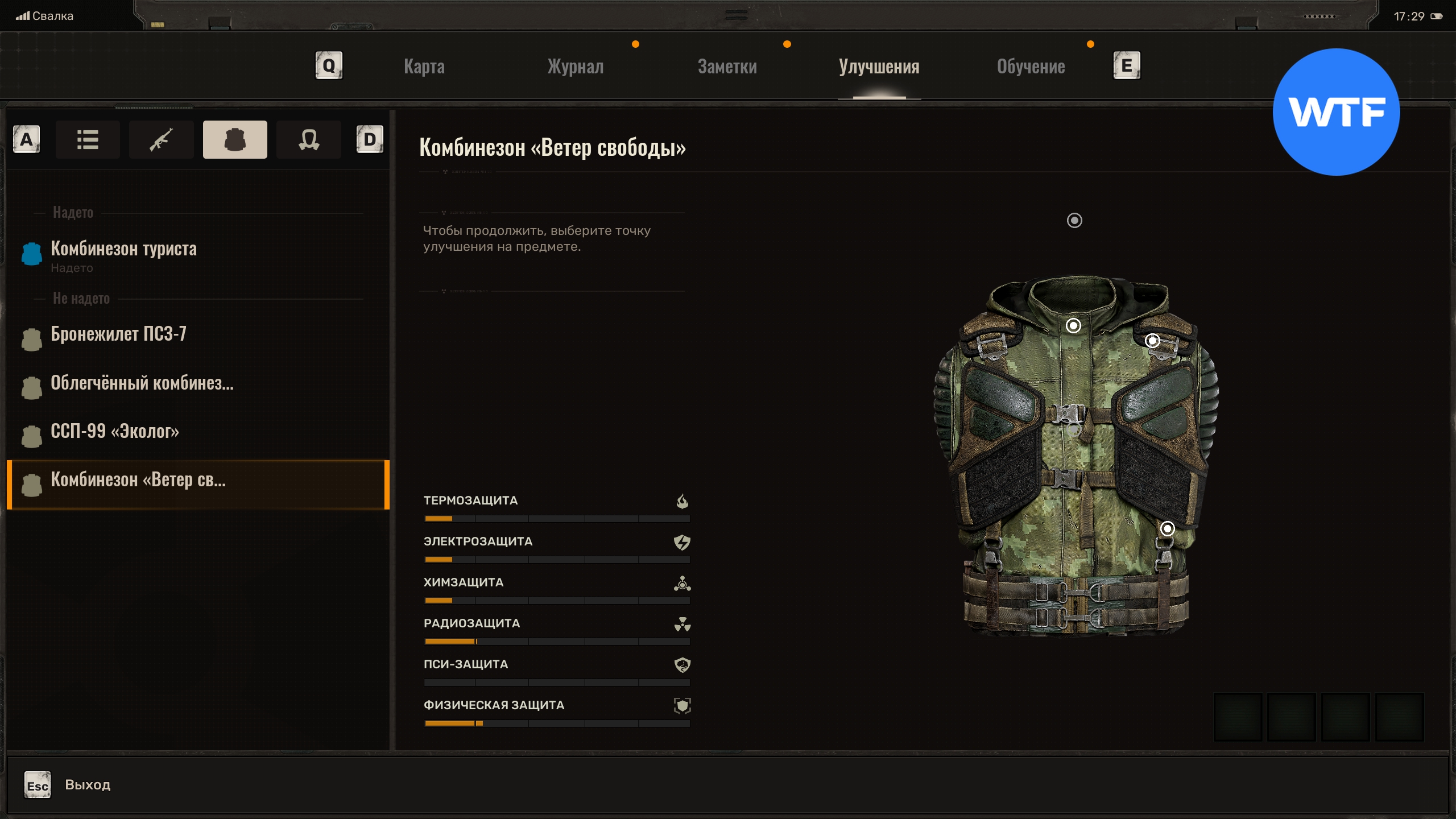This screenshot has width=1456, height=819.
Task: Select the shoulder strap upgrade point
Action: pos(1152,341)
